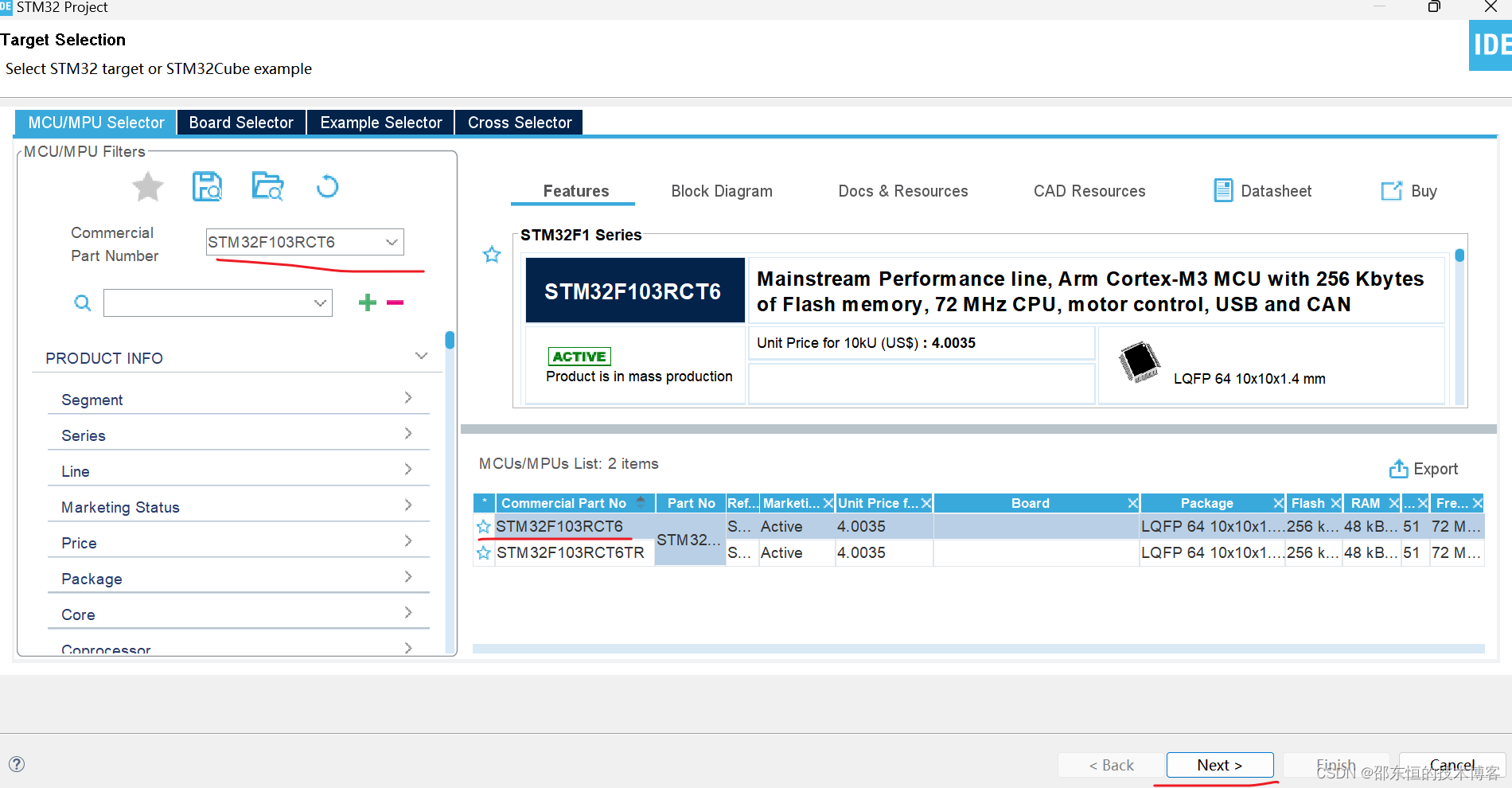Switch to Cross Selector tab
The width and height of the screenshot is (1512, 788).
(x=520, y=123)
